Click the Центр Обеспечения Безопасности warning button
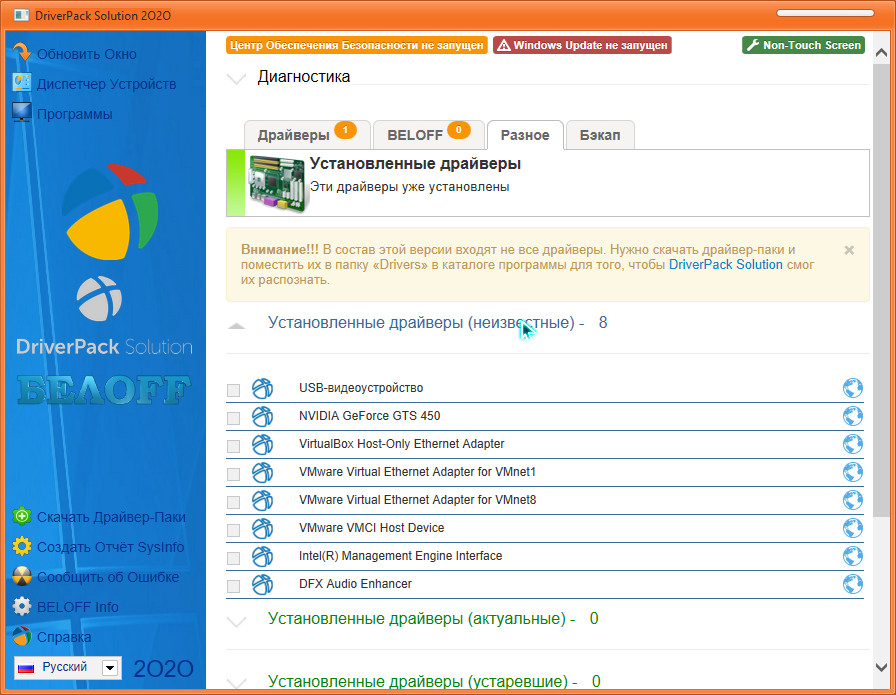This screenshot has width=896, height=695. click(357, 45)
